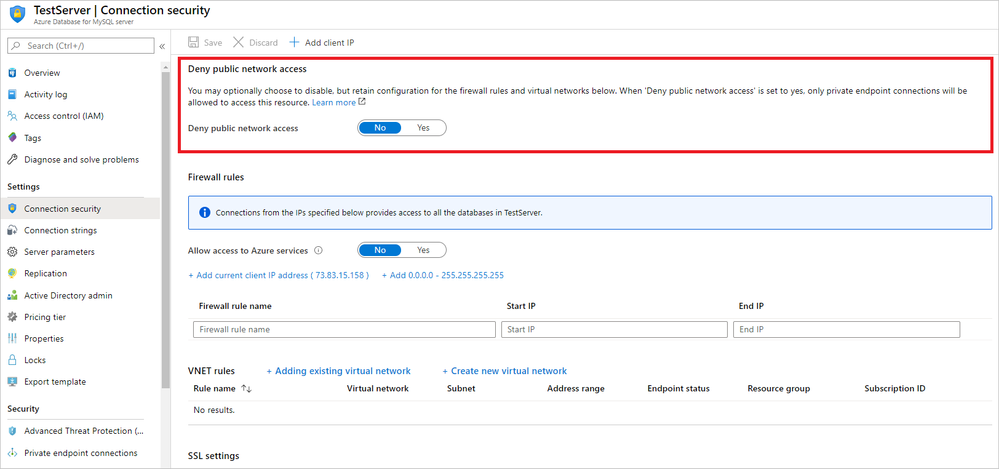Click the Properties bars icon
The width and height of the screenshot is (999, 469).
(11, 338)
